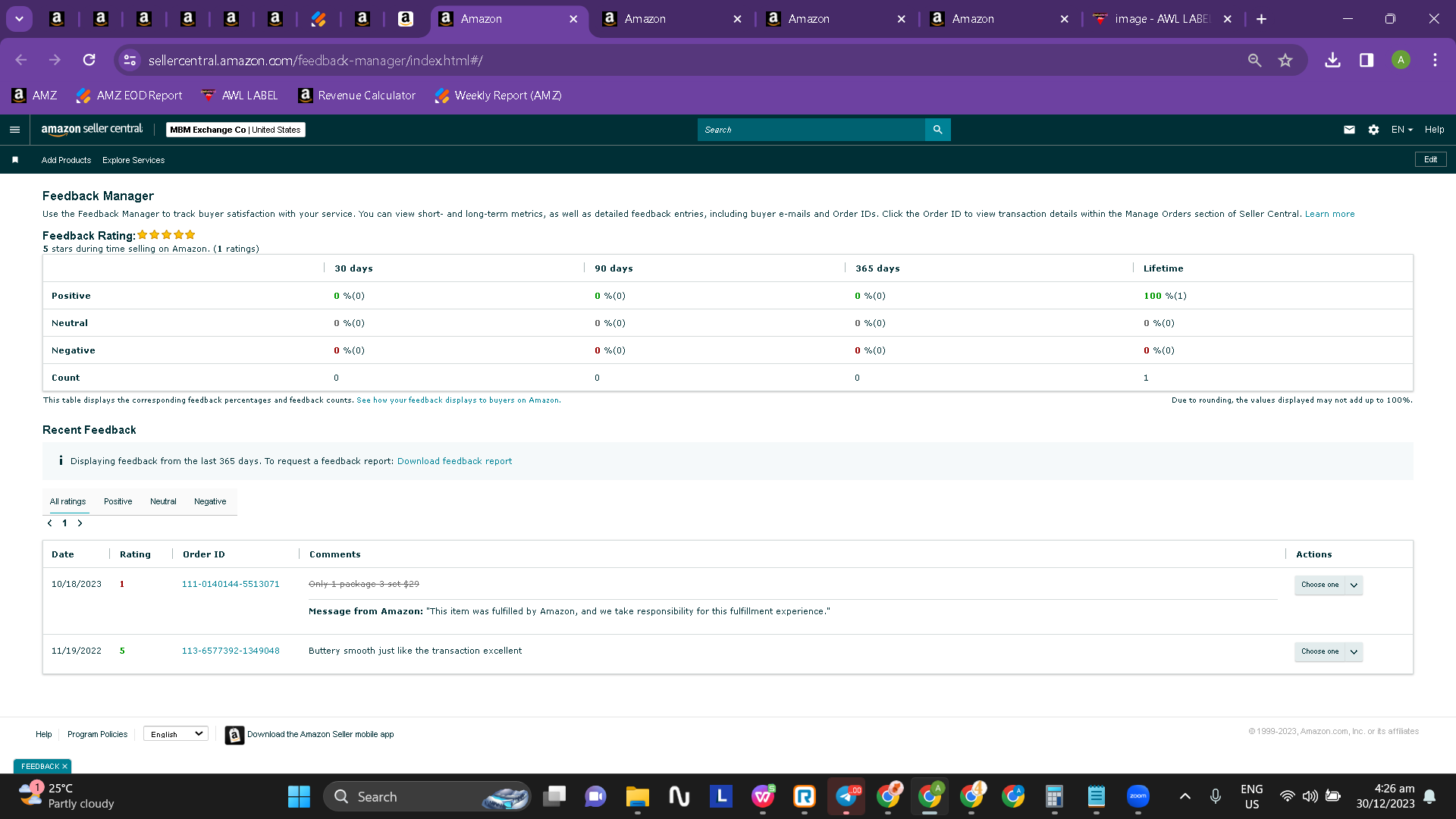
Task: Open the Chrome three-dot menu
Action: coord(1435,60)
